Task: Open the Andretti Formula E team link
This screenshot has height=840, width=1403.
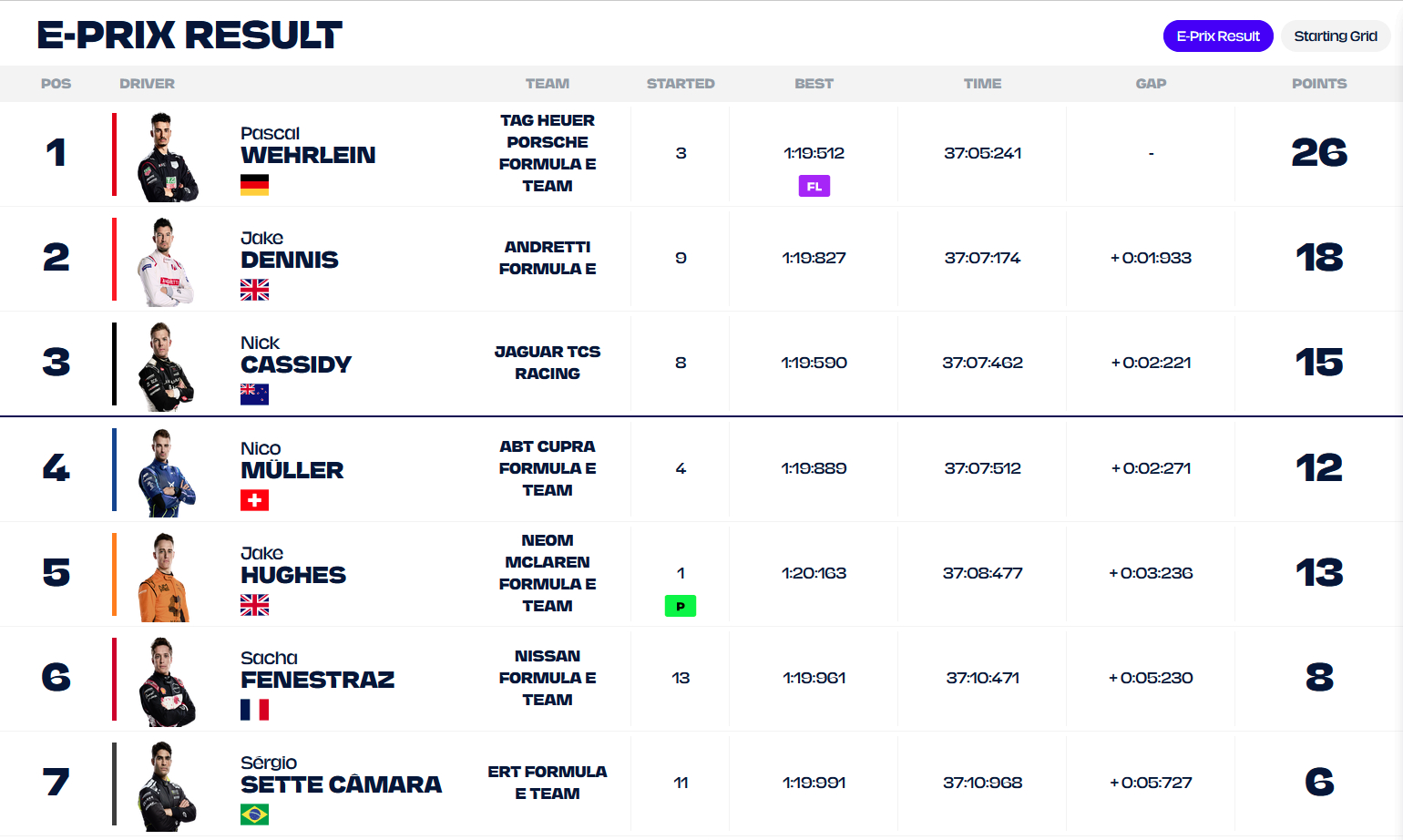Action: pyautogui.click(x=548, y=258)
